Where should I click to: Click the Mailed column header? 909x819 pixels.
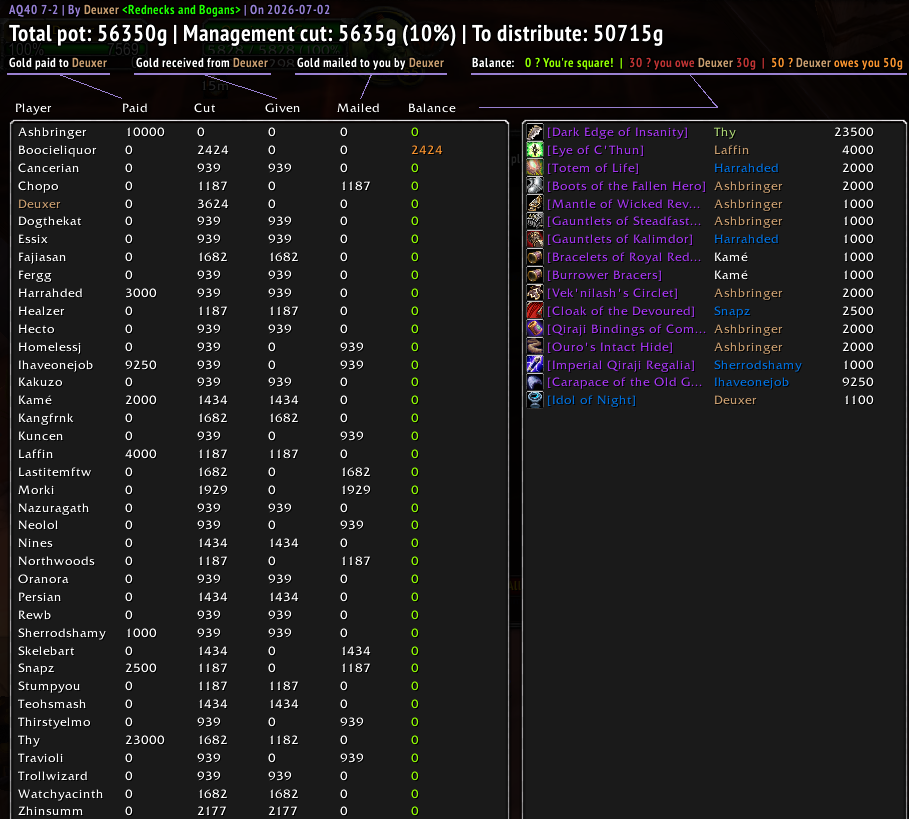358,108
